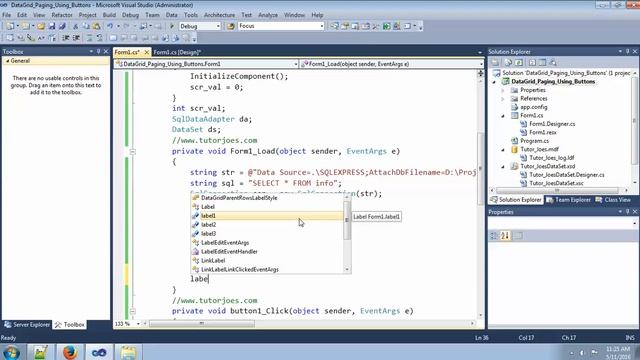Viewport: 640px width, 360px height.
Task: Toggle Properties panel auto-hide pin
Action: coord(627,212)
